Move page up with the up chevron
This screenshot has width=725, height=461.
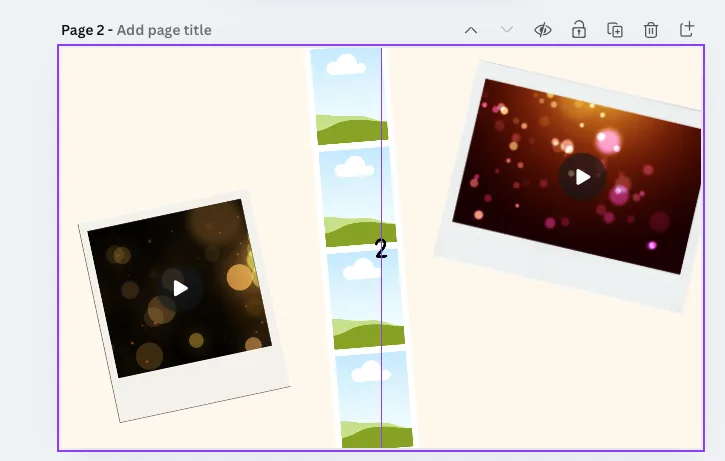[471, 31]
